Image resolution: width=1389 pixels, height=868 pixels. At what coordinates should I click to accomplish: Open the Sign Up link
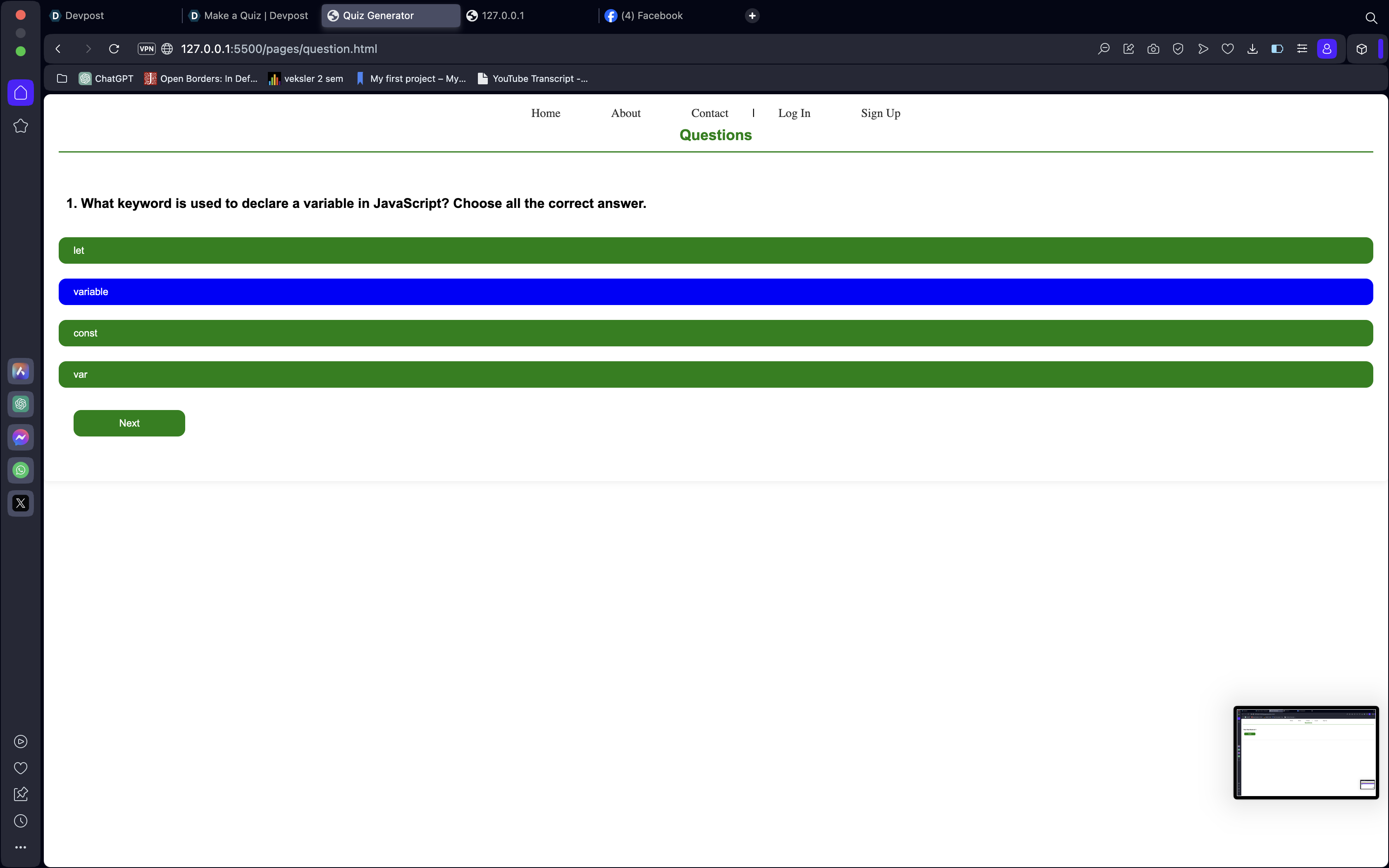(x=880, y=113)
